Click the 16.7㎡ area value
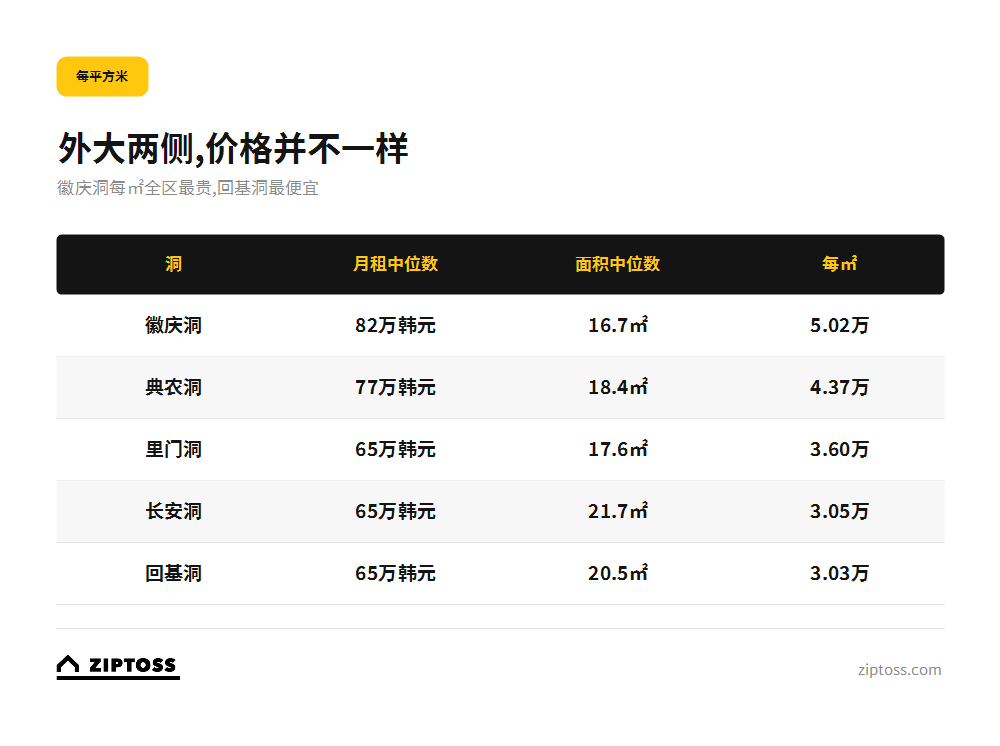 pyautogui.click(x=617, y=325)
